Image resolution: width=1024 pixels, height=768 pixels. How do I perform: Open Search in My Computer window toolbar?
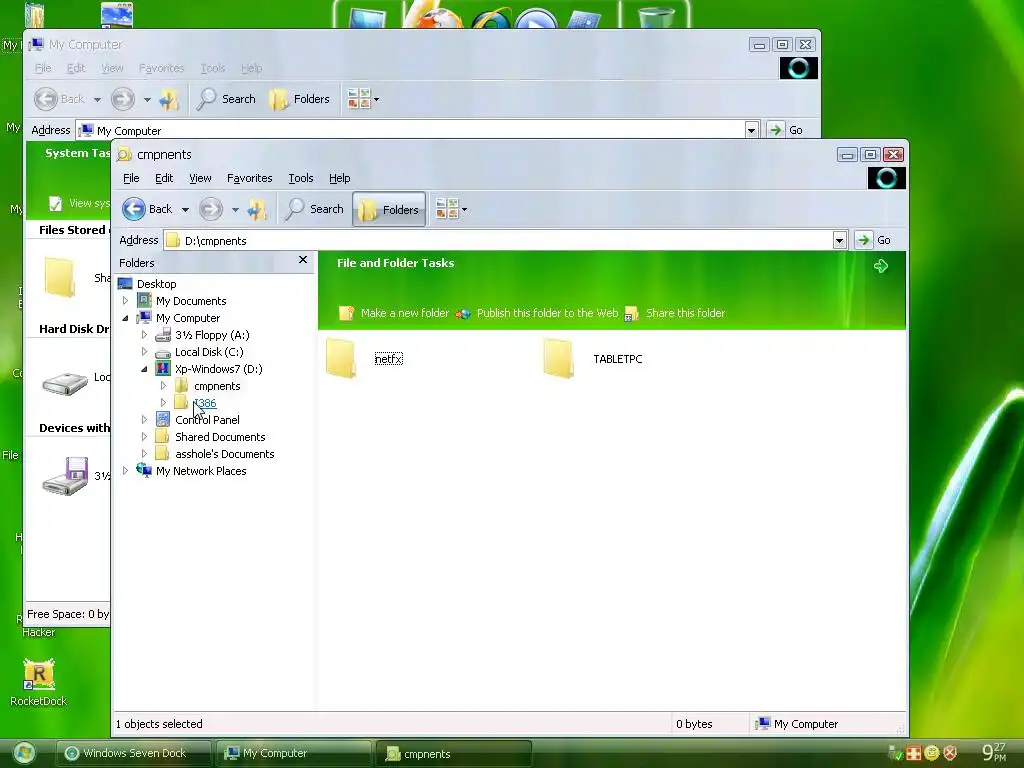(x=227, y=99)
